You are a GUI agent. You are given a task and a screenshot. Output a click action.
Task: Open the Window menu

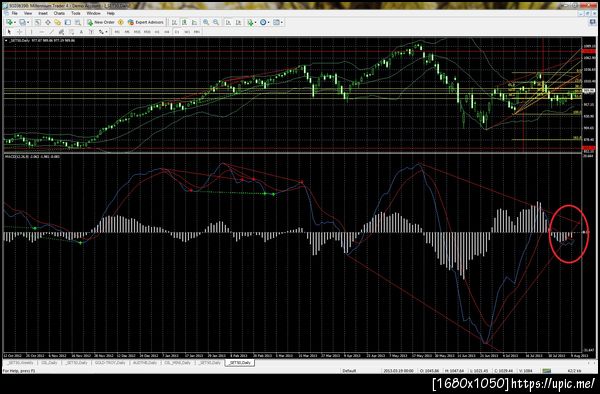coord(93,13)
